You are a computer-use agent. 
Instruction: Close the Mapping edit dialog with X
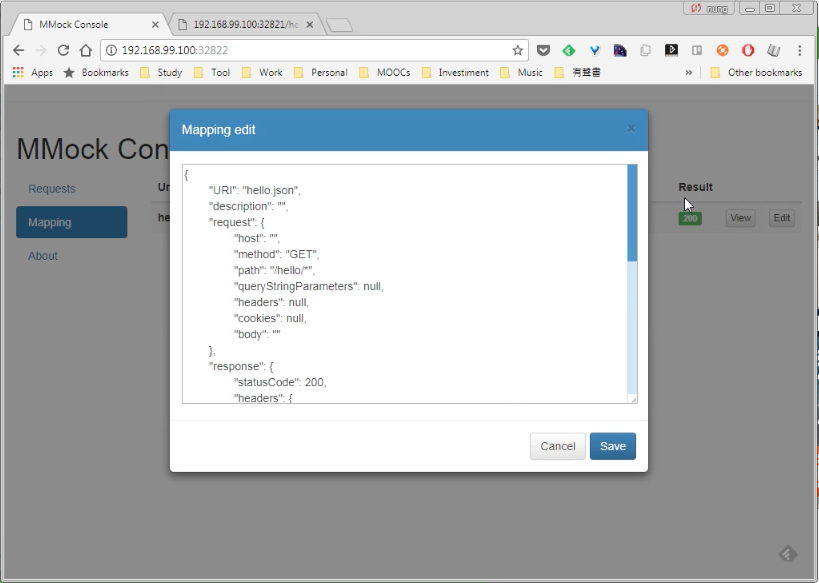pos(631,129)
